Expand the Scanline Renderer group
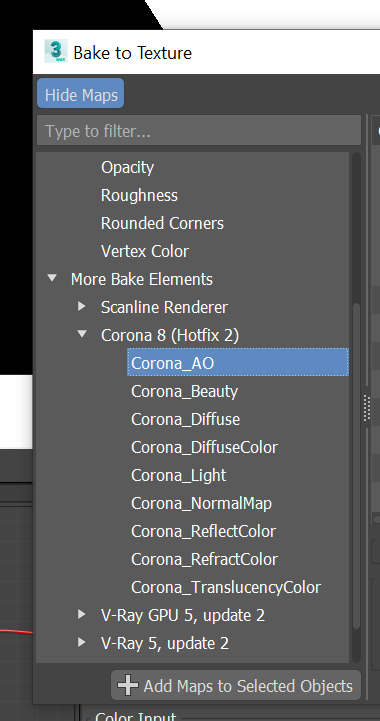Screen dimensions: 380x721 [82, 306]
